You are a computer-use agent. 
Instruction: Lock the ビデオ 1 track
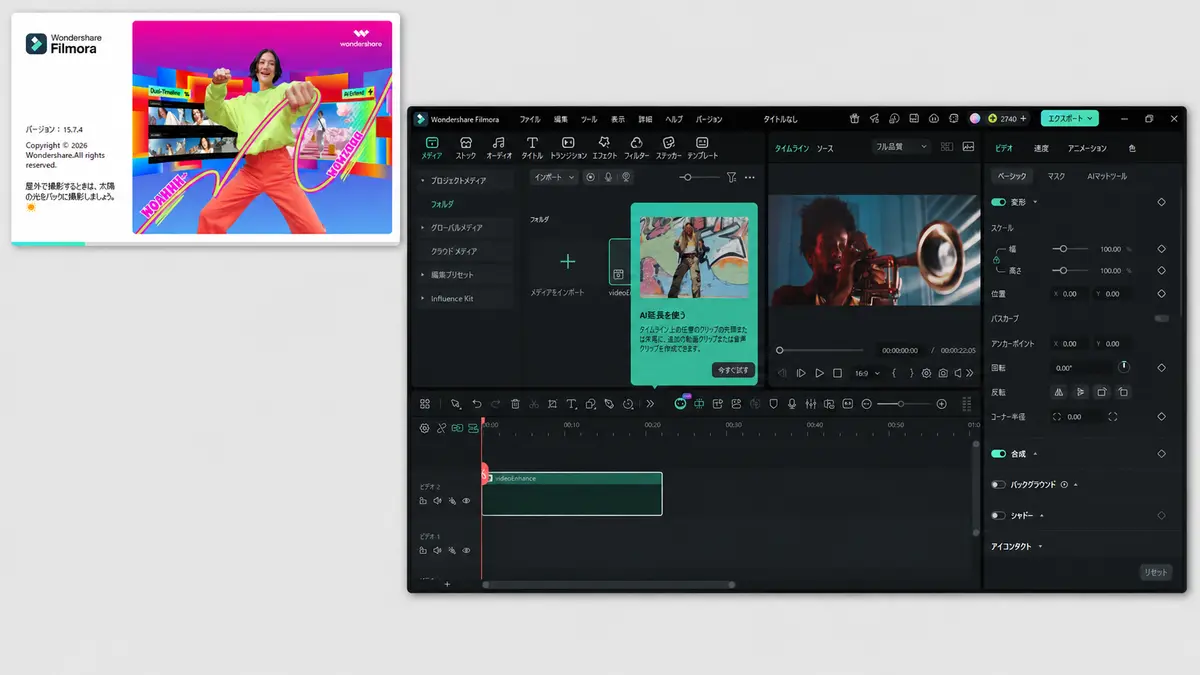(x=423, y=550)
